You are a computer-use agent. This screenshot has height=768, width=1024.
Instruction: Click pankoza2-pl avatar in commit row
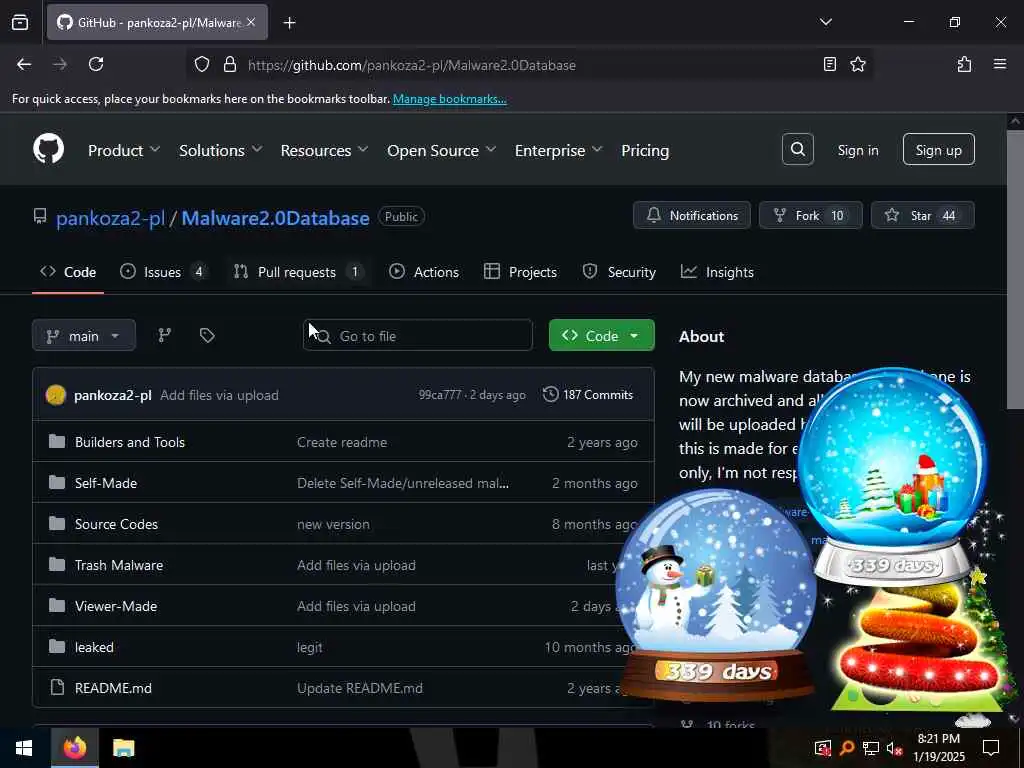pos(56,394)
